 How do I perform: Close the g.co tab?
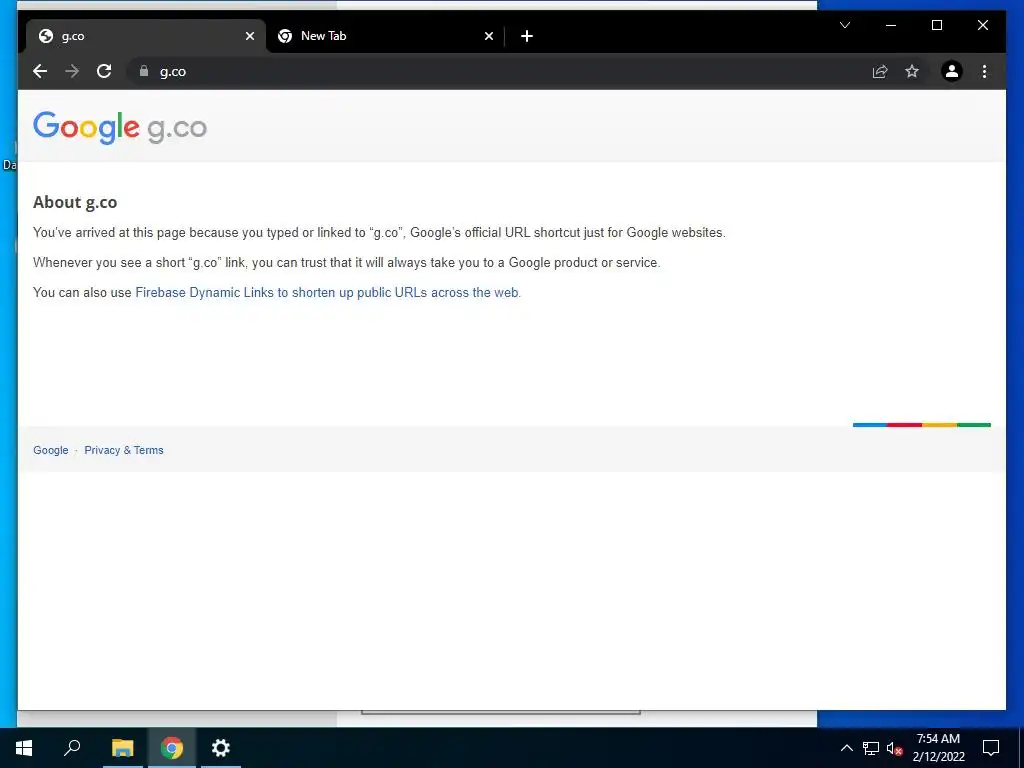pyautogui.click(x=249, y=36)
